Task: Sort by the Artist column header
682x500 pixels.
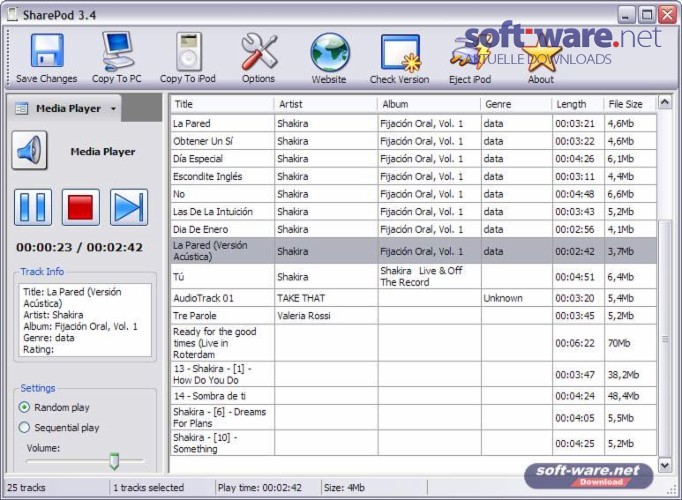Action: [x=325, y=104]
